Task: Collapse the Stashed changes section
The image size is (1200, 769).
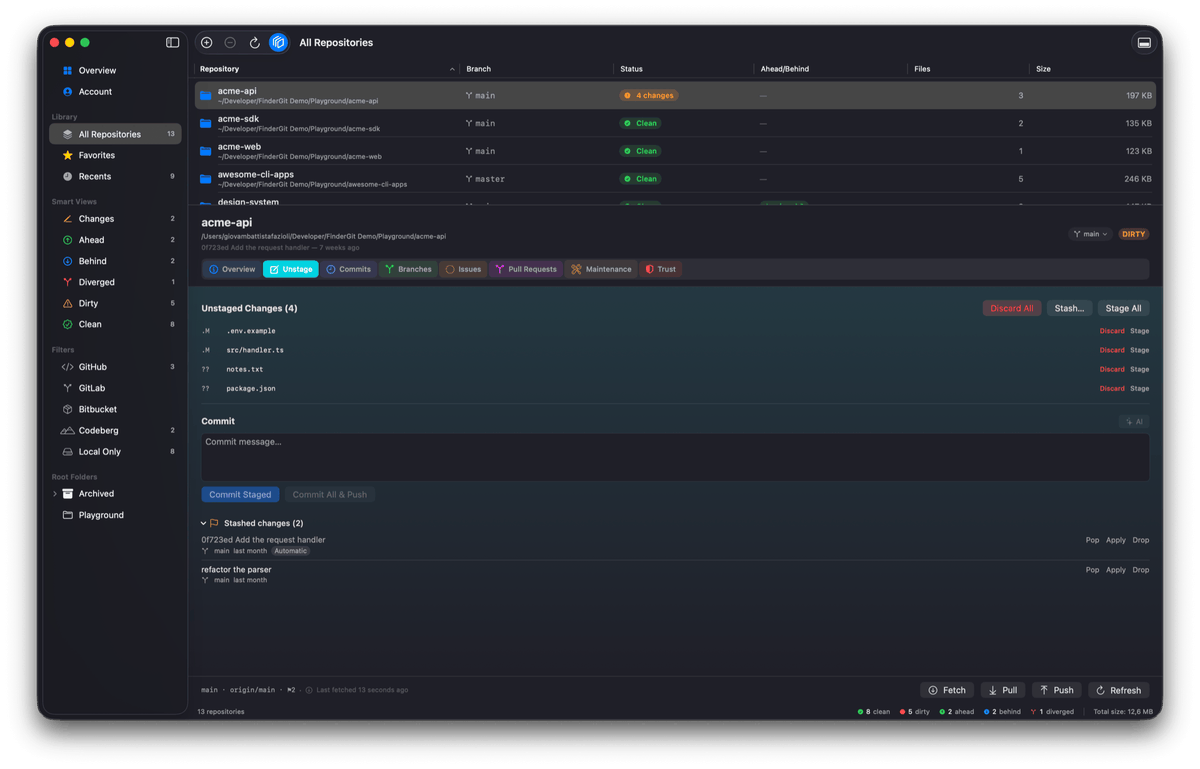Action: (203, 523)
